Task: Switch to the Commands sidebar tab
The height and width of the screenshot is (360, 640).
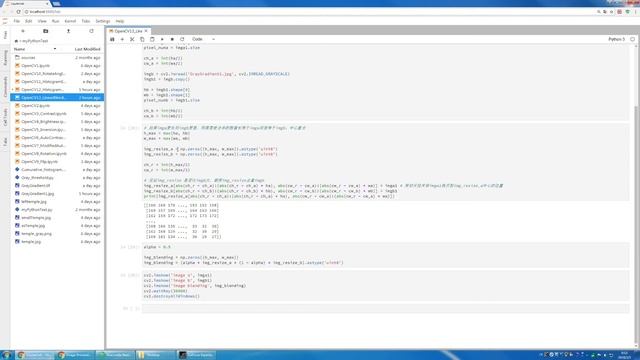Action: pyautogui.click(x=5, y=86)
